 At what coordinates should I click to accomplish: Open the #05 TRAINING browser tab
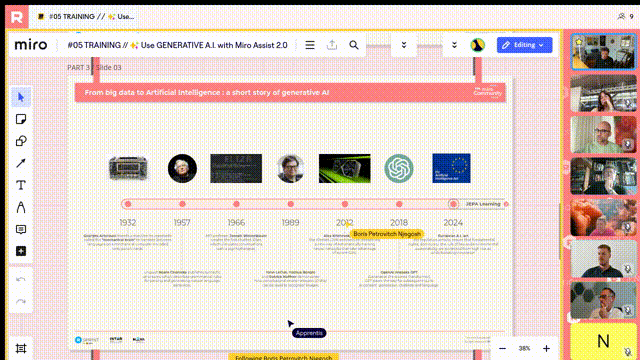pyautogui.click(x=87, y=17)
